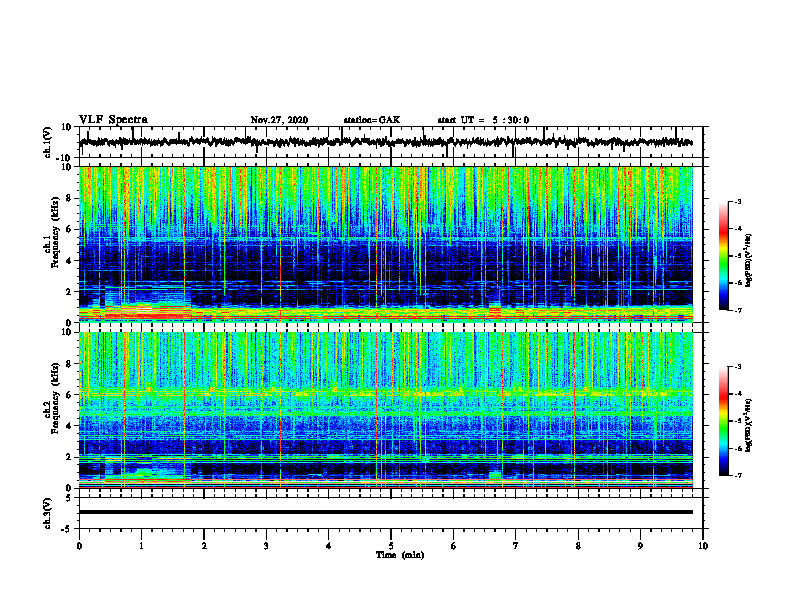Screen dimensions: 792x612
Task: Click the ch.2 color bar units label
Action: 749,425
